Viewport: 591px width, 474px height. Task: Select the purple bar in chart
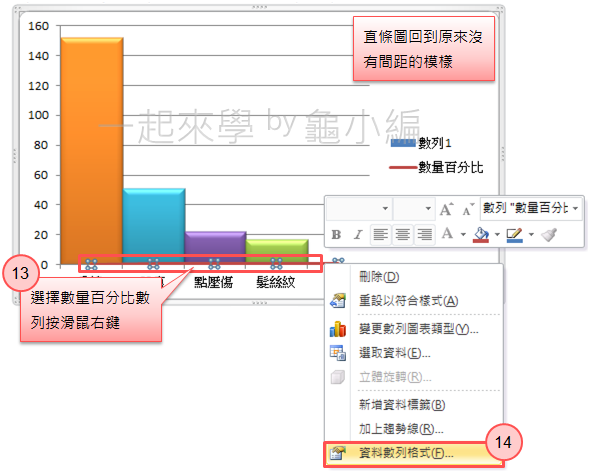pyautogui.click(x=215, y=246)
